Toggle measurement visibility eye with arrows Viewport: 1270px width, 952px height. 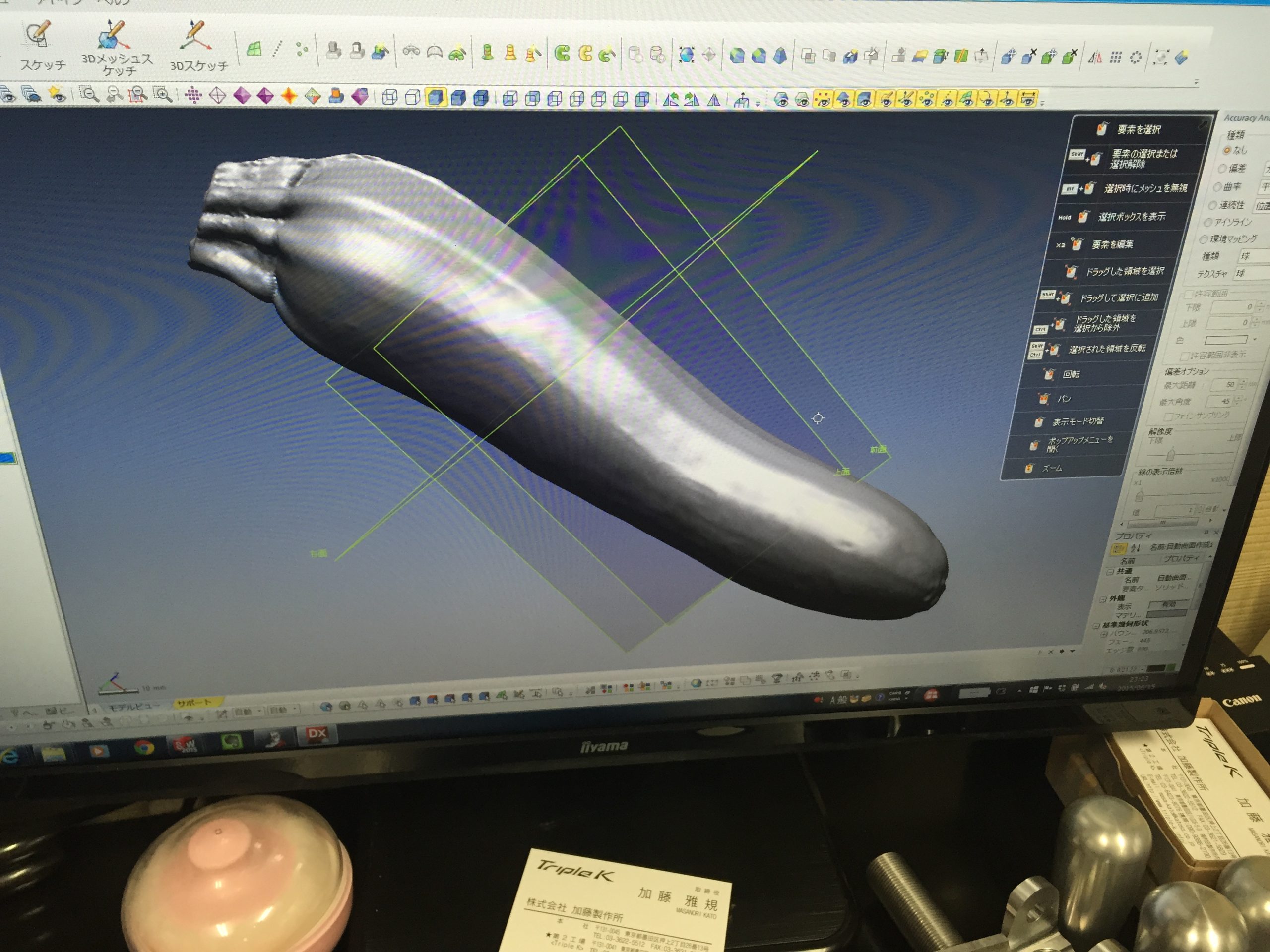point(1029,99)
